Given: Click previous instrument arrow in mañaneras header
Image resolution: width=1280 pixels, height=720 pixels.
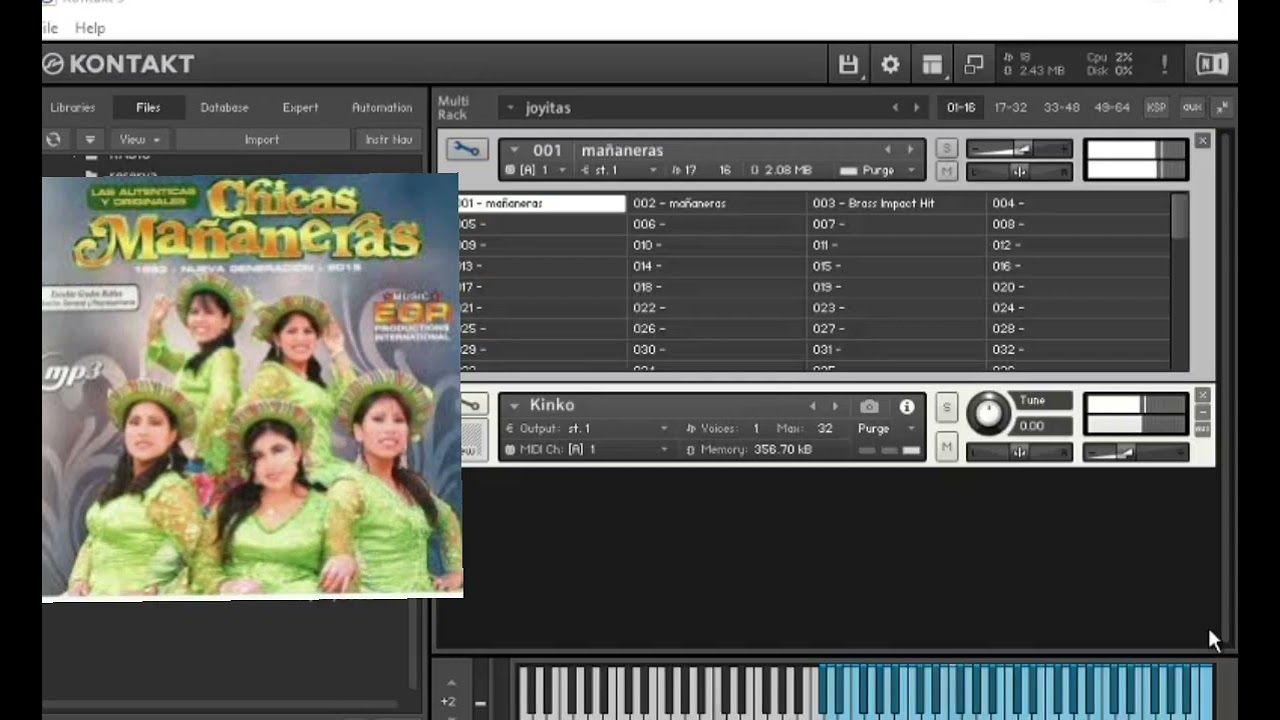Looking at the screenshot, I should point(887,150).
